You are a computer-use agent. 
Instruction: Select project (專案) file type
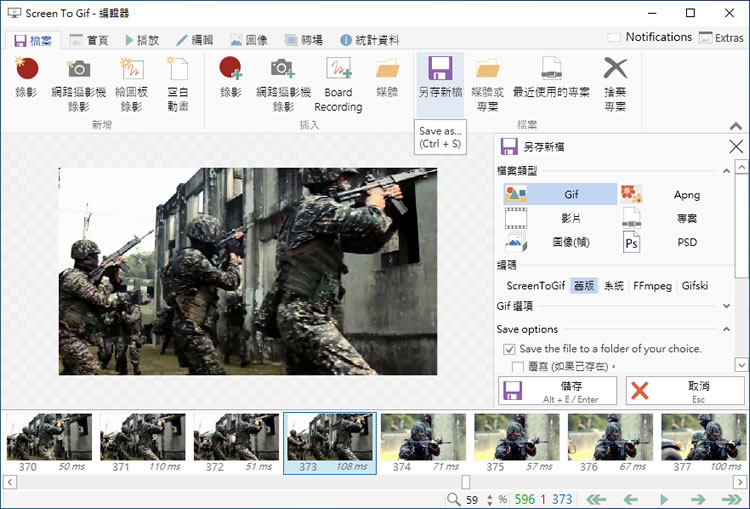point(676,218)
